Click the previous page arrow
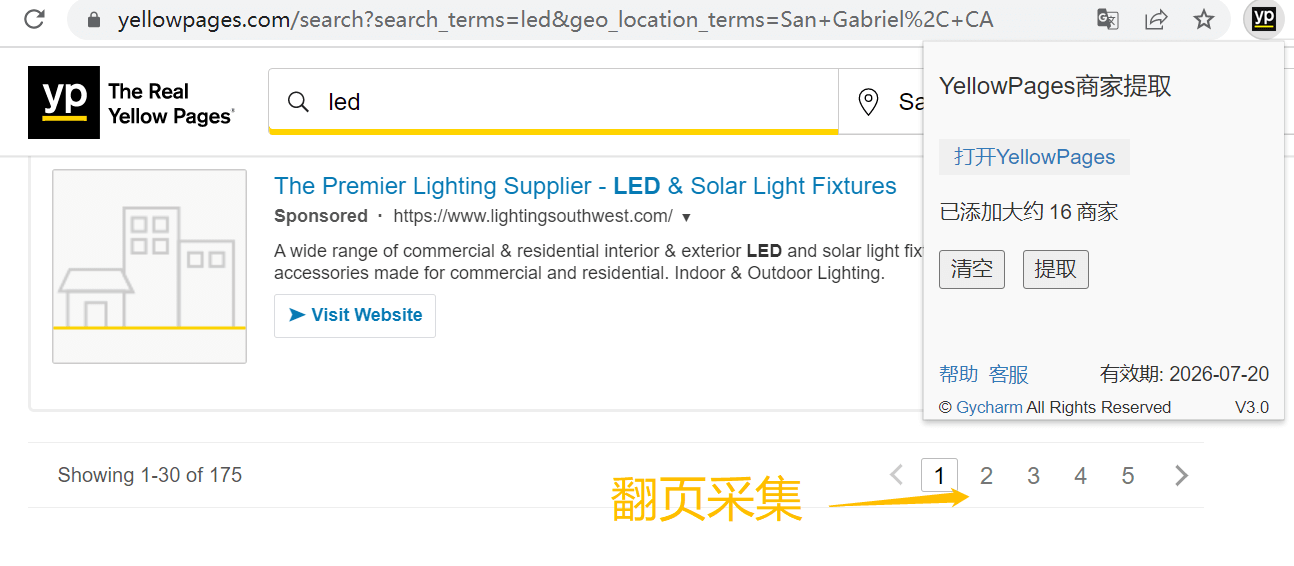Screen dimensions: 1294x566 coord(897,475)
